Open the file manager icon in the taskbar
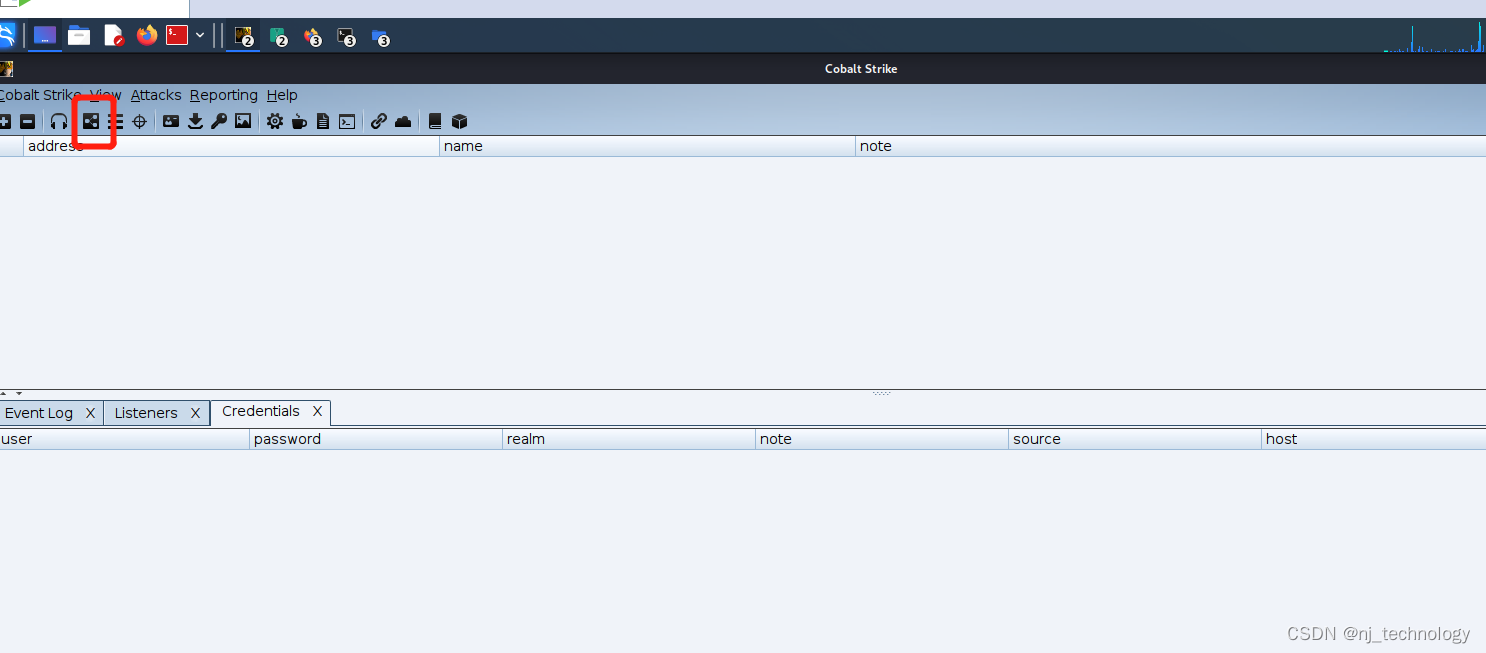 79,36
